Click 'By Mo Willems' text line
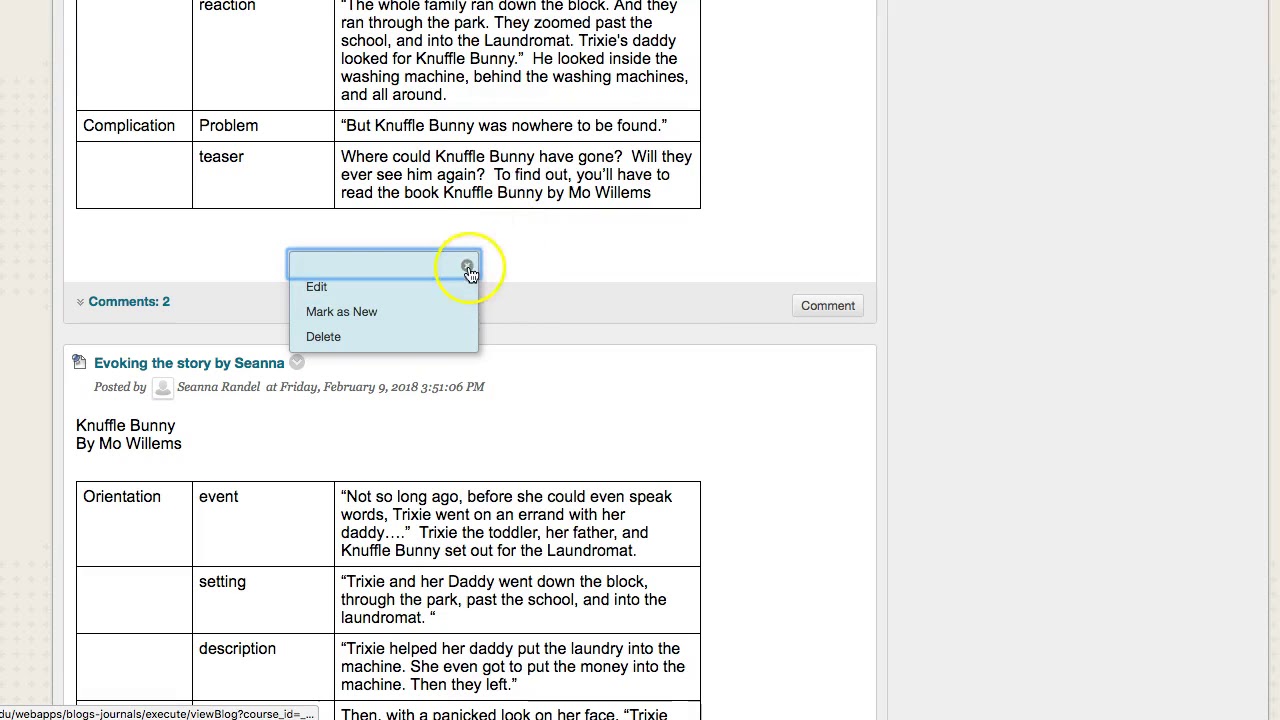 pos(128,444)
